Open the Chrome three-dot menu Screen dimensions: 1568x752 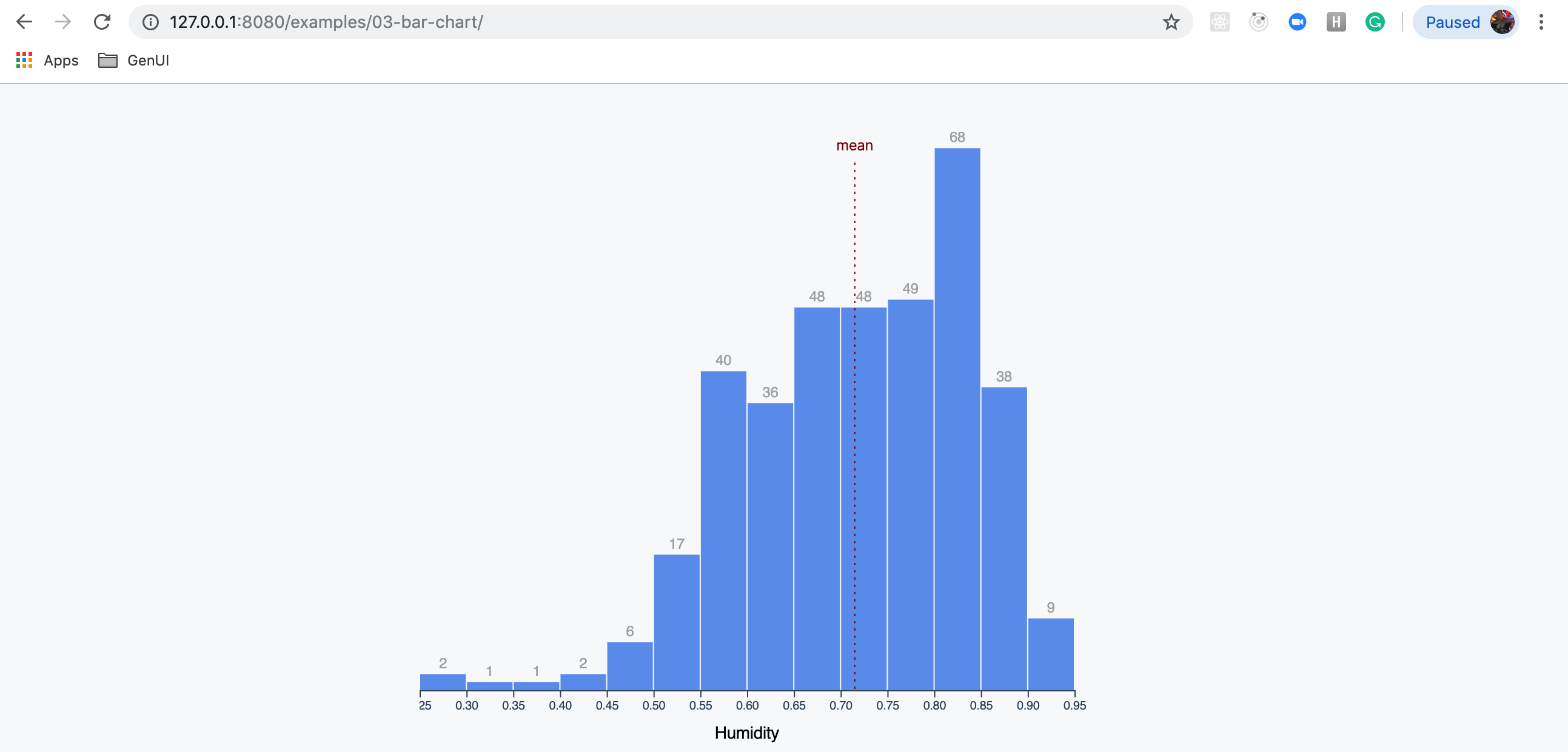point(1541,22)
